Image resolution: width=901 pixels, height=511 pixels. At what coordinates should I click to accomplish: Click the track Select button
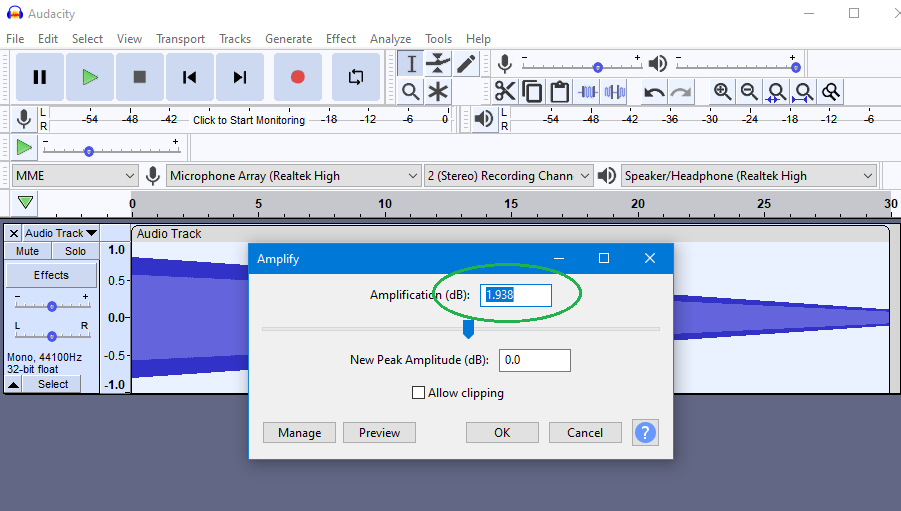pyautogui.click(x=53, y=384)
